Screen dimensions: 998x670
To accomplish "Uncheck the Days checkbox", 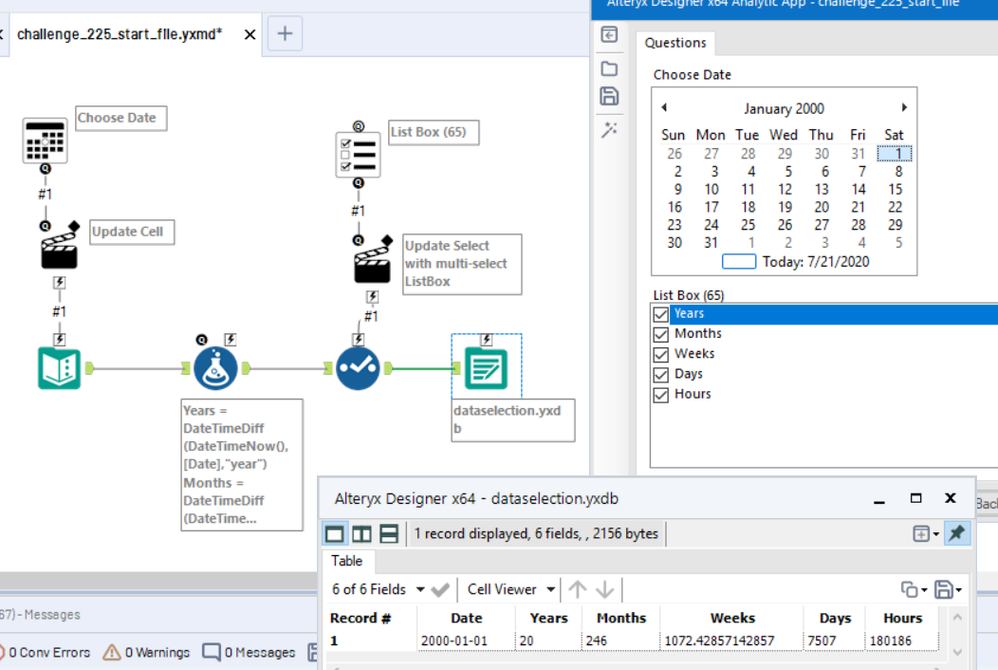I will click(661, 375).
